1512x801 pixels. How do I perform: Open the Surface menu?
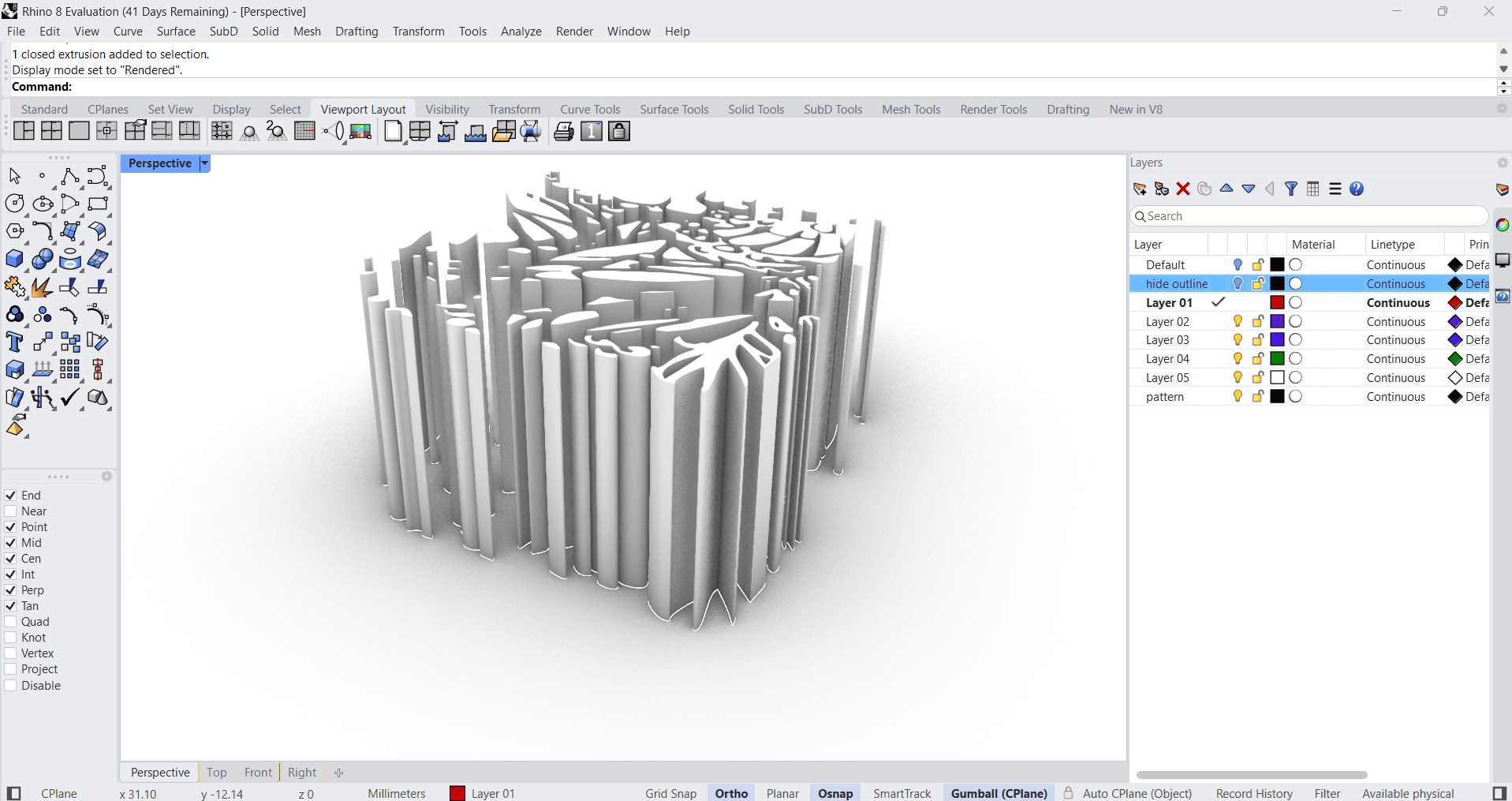tap(176, 32)
